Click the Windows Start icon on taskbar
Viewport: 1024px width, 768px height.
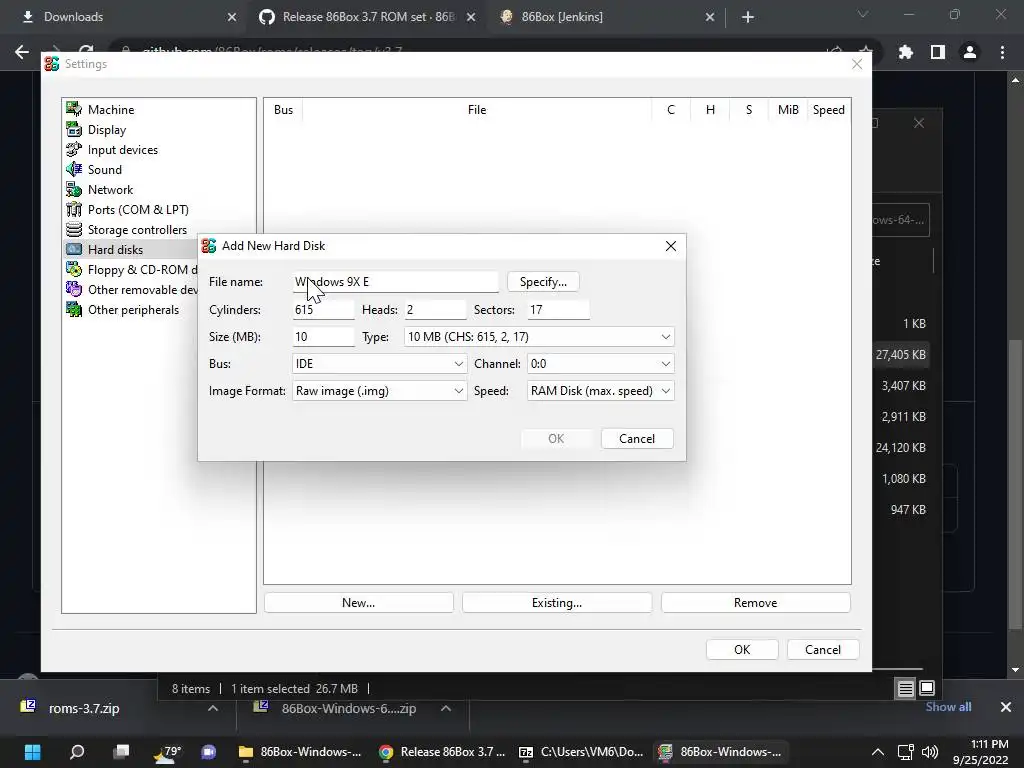point(33,752)
